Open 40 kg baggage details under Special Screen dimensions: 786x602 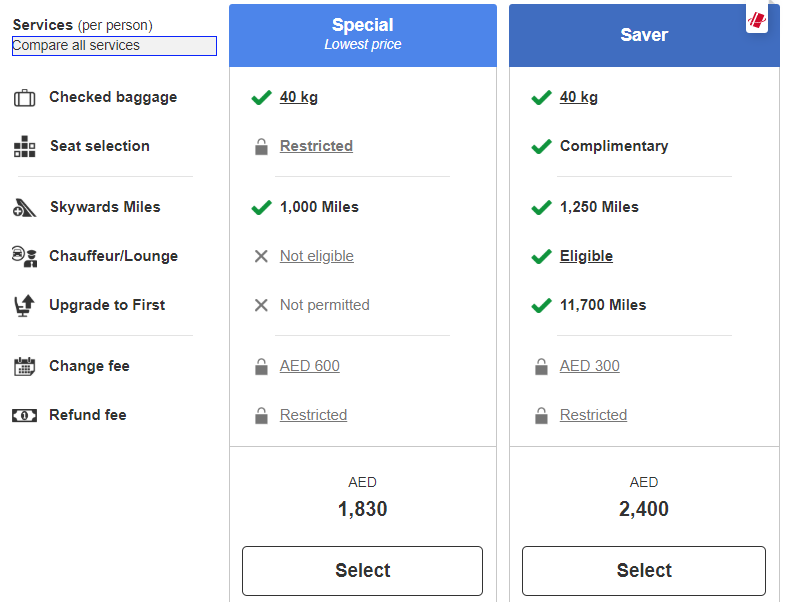pyautogui.click(x=299, y=98)
